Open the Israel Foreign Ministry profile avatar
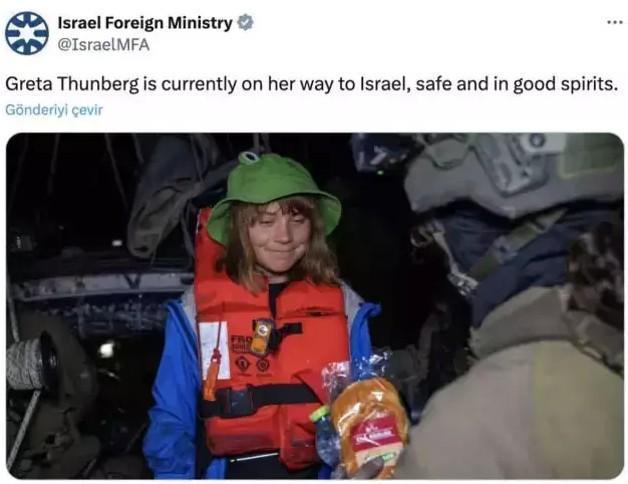The height and width of the screenshot is (484, 628). point(27,33)
